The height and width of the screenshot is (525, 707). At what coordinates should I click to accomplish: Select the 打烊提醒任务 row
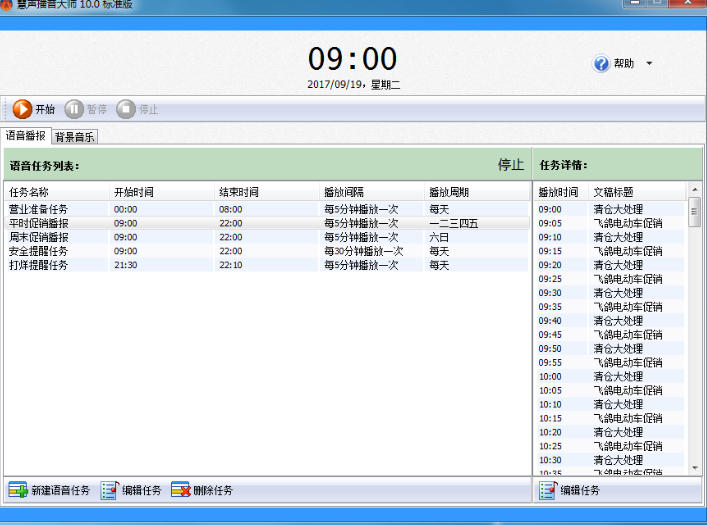point(266,265)
